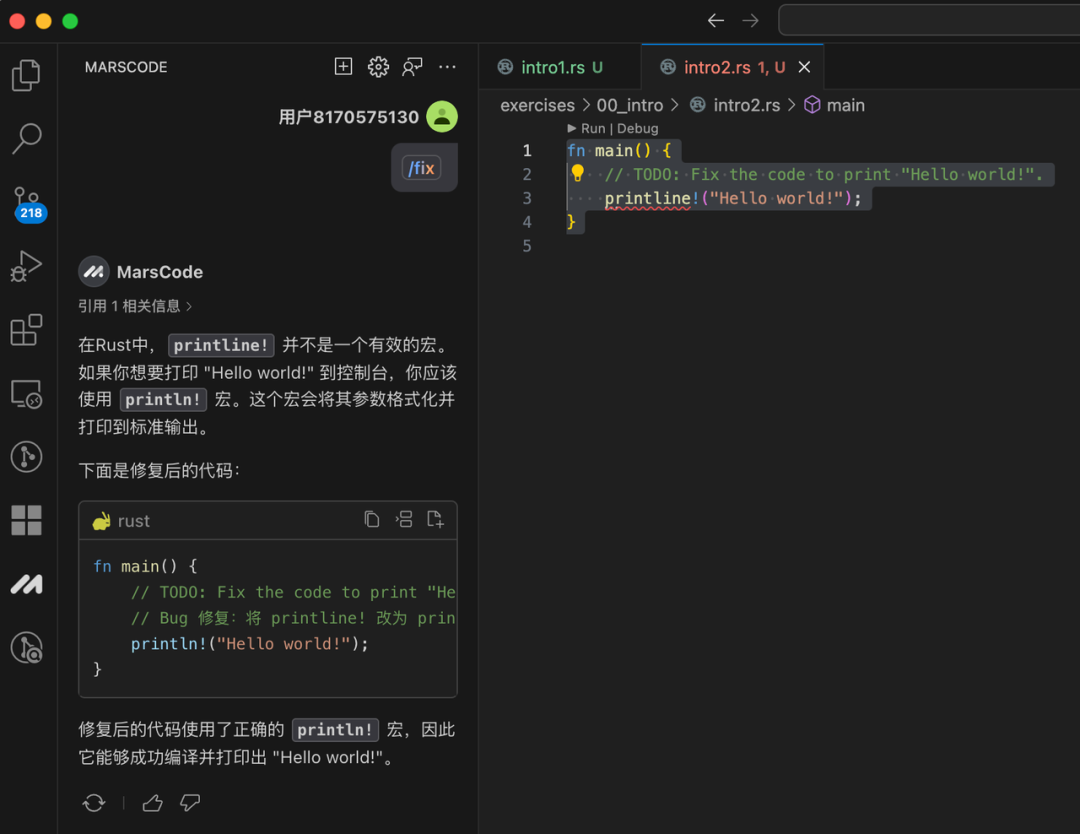This screenshot has width=1080, height=834.
Task: Click the MARSCODE panel title
Action: tap(126, 67)
